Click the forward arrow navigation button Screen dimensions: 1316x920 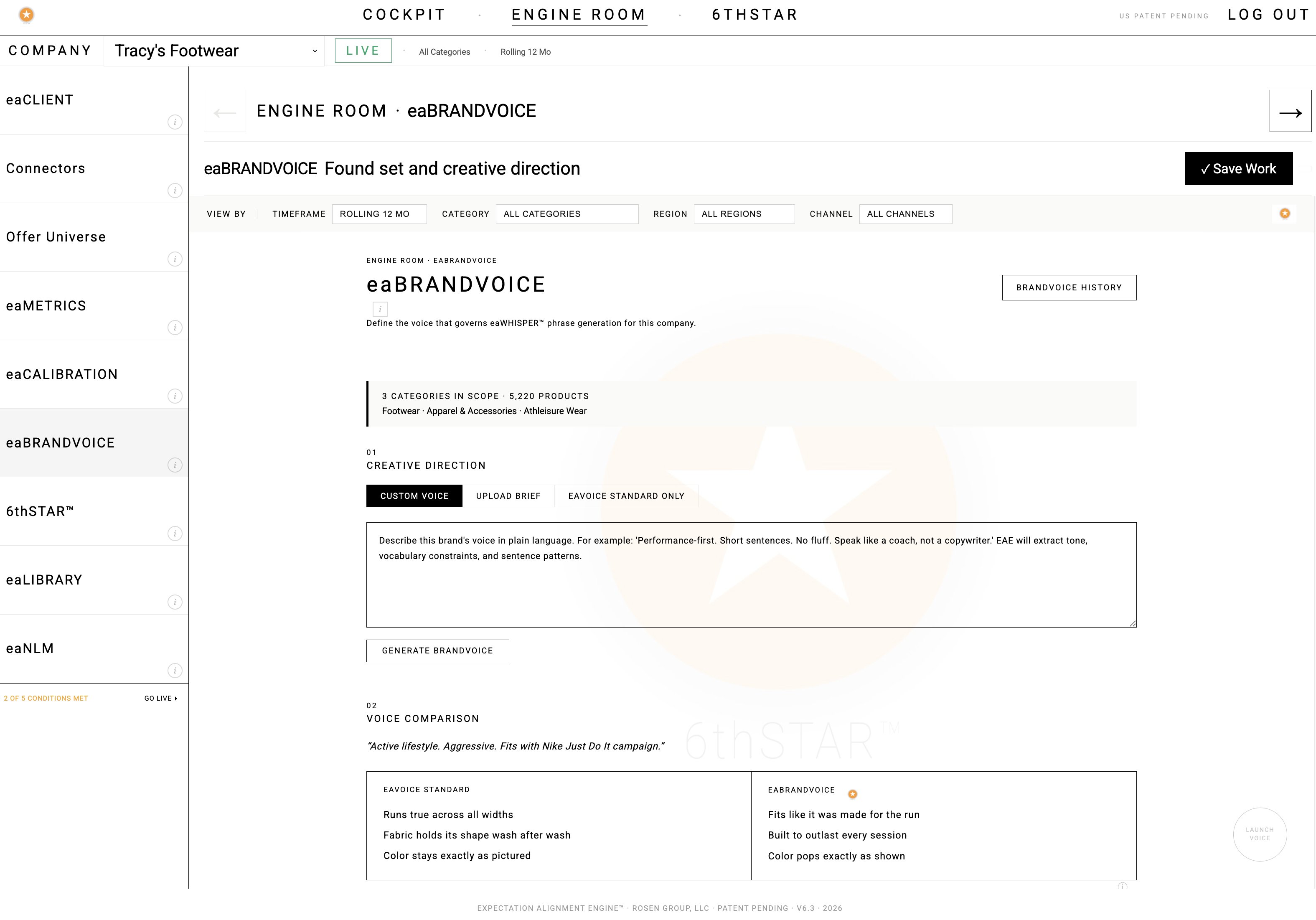(x=1290, y=111)
